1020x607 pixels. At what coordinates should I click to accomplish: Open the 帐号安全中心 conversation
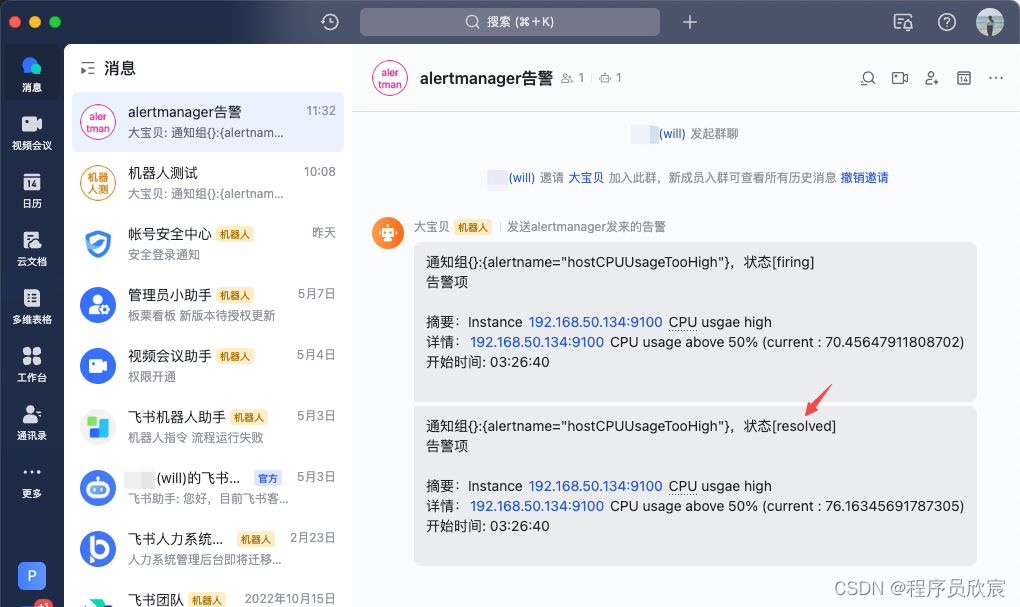[x=208, y=244]
